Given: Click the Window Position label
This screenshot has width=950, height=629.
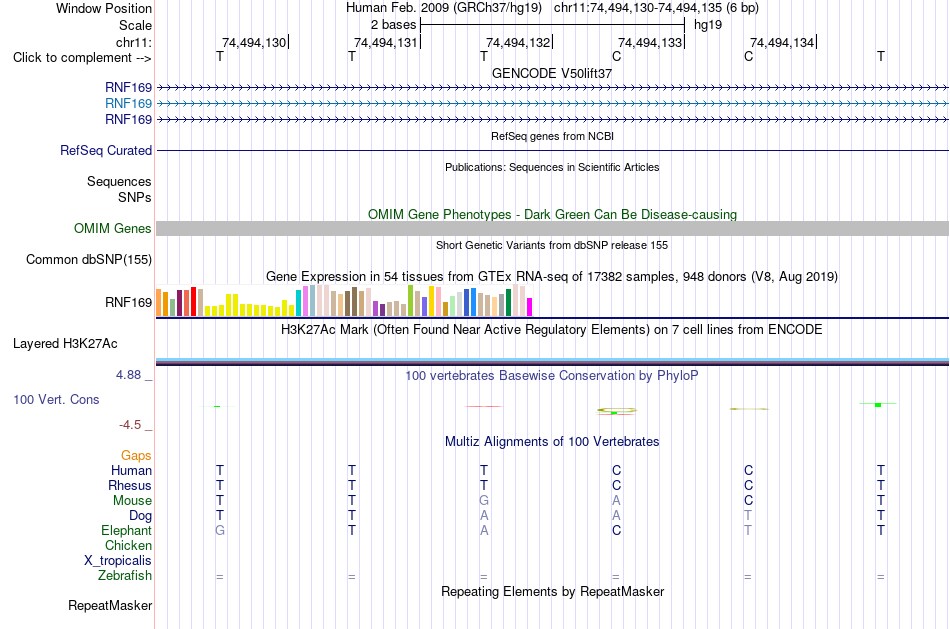Looking at the screenshot, I should click(x=104, y=8).
